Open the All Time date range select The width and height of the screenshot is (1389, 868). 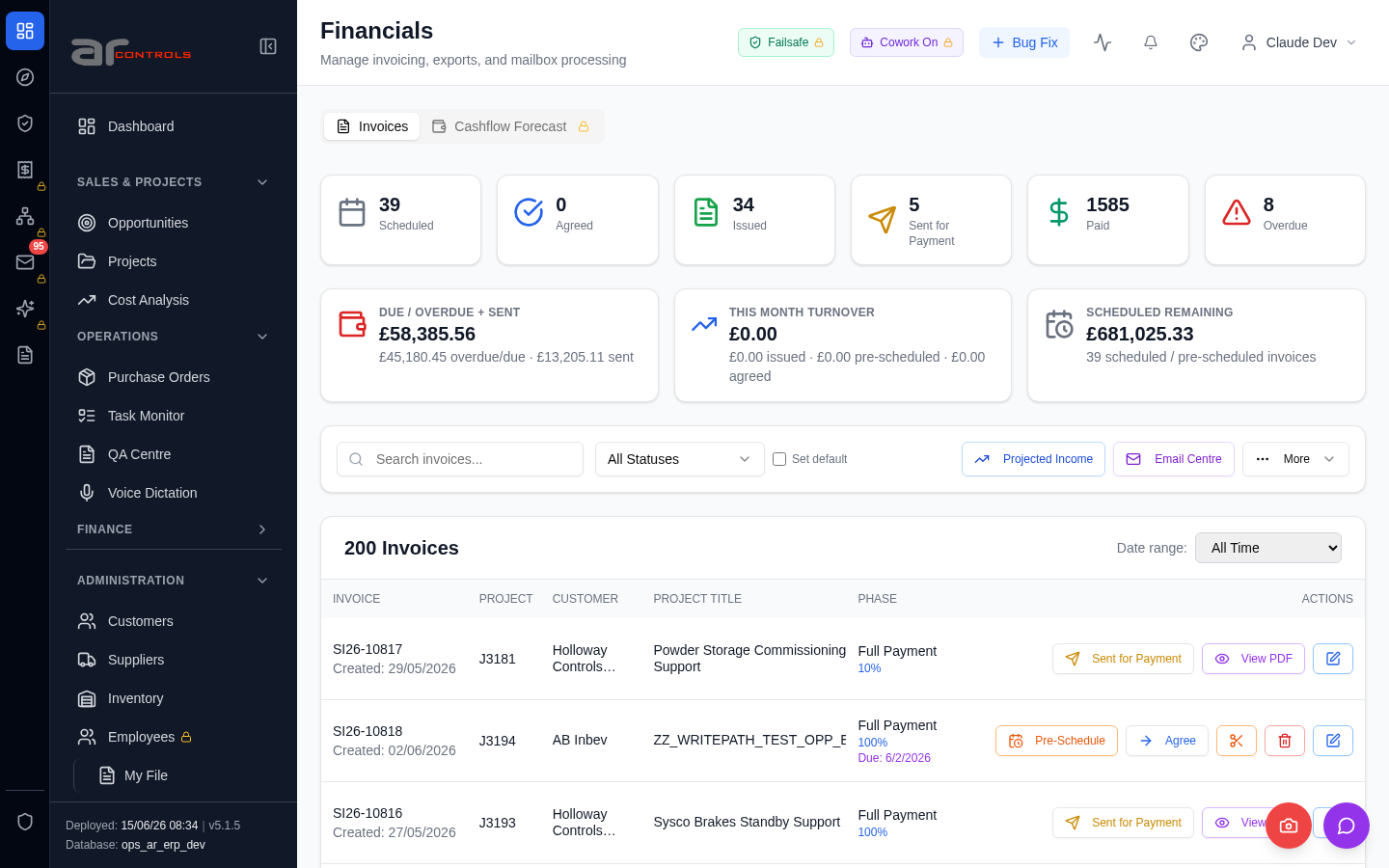(1268, 548)
